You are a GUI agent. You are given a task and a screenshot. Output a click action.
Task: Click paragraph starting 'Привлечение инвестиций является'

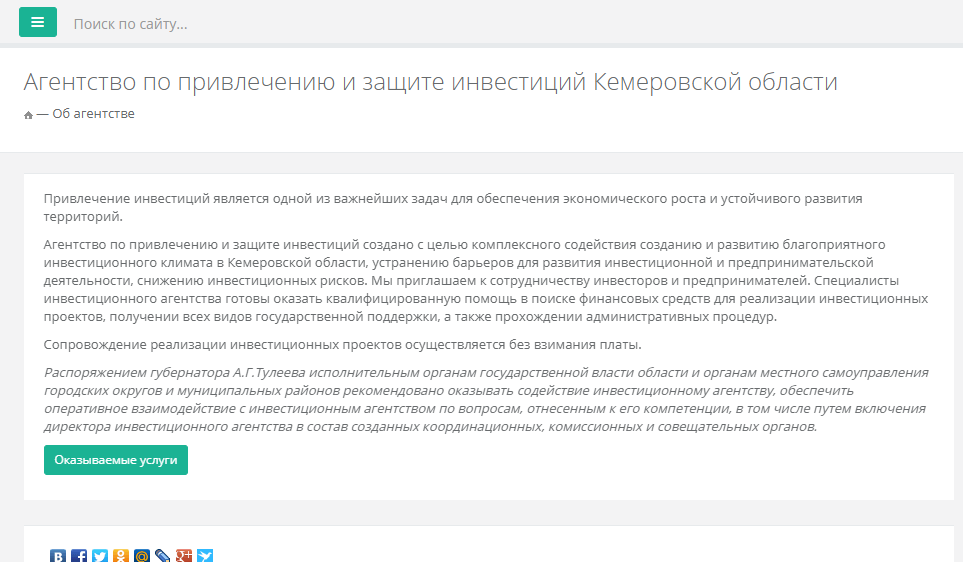coord(453,208)
